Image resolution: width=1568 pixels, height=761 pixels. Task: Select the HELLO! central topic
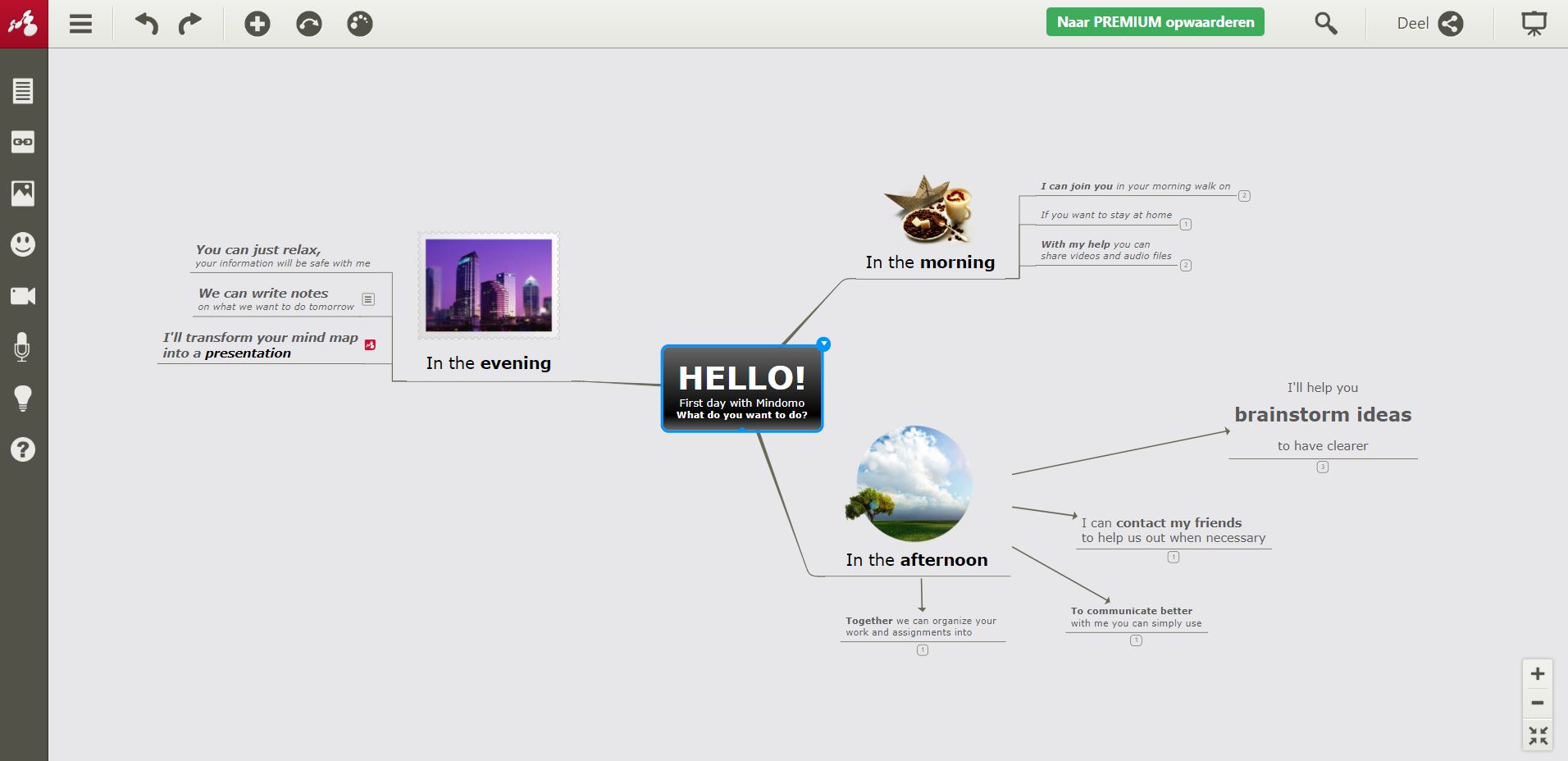click(x=742, y=389)
